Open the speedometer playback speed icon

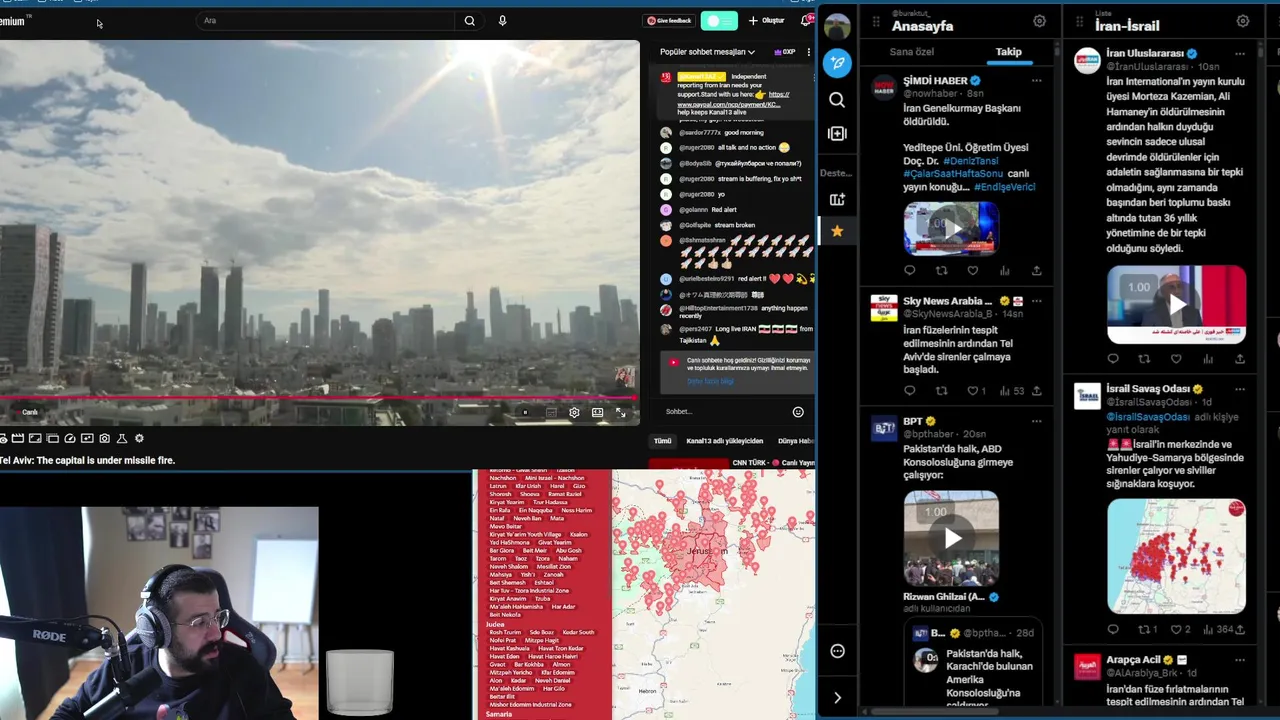(70, 438)
